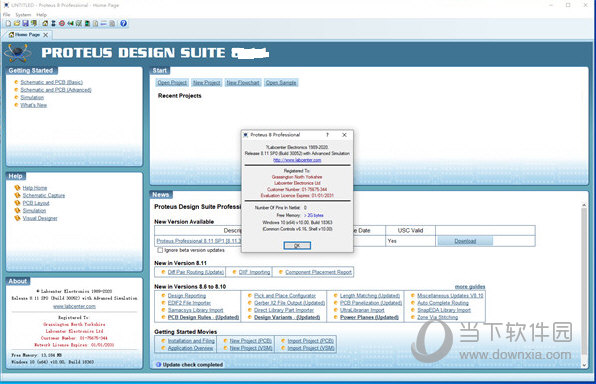Screen dimensions: 596x384
Task: Click the blue Help question mark icon
Action: tap(124, 24)
